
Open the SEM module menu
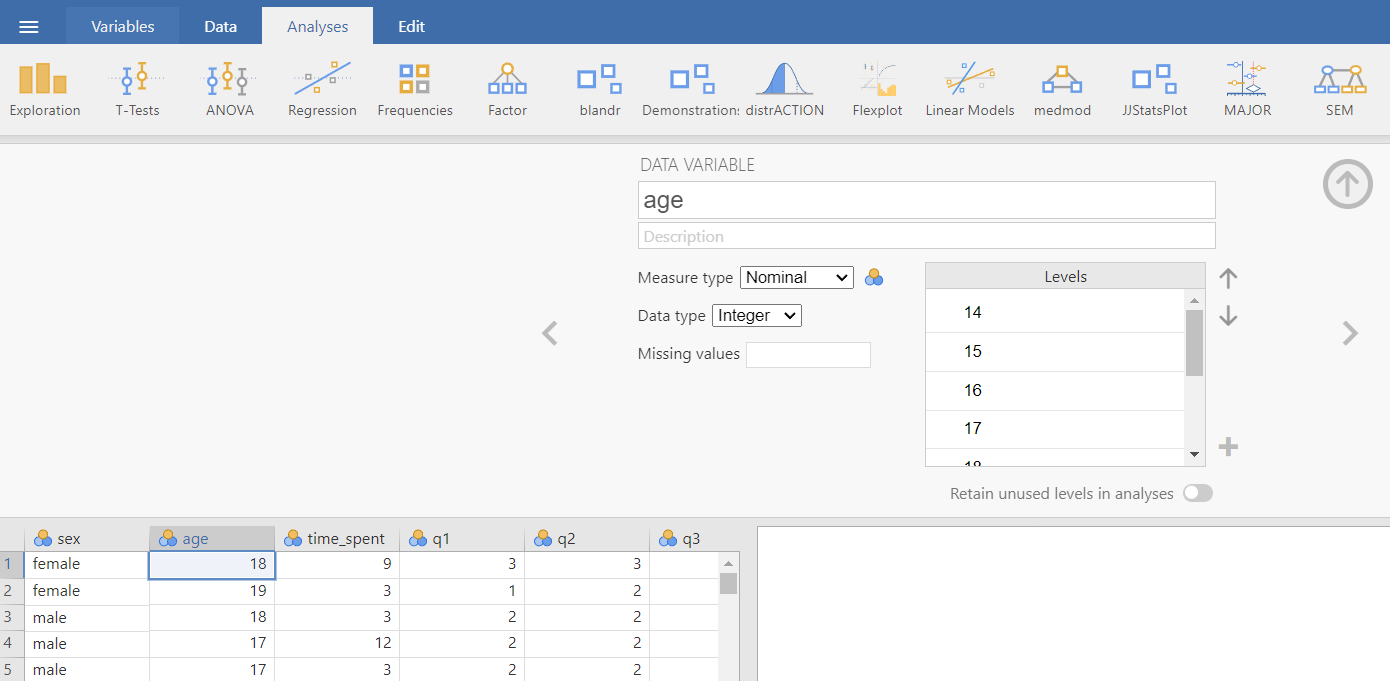point(1339,90)
